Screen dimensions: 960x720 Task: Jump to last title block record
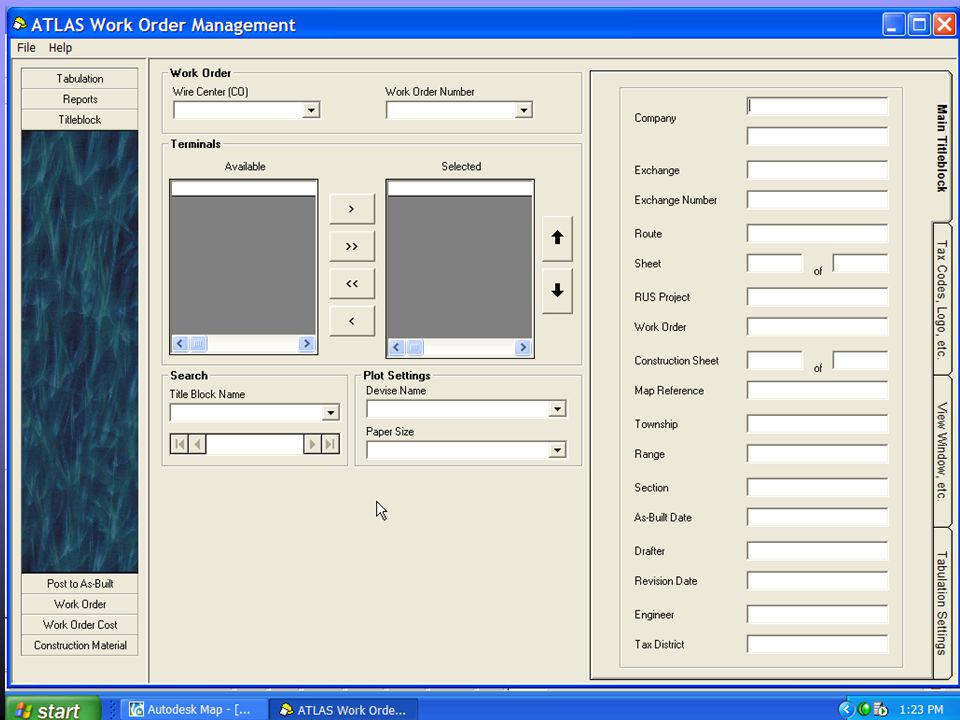(x=330, y=444)
